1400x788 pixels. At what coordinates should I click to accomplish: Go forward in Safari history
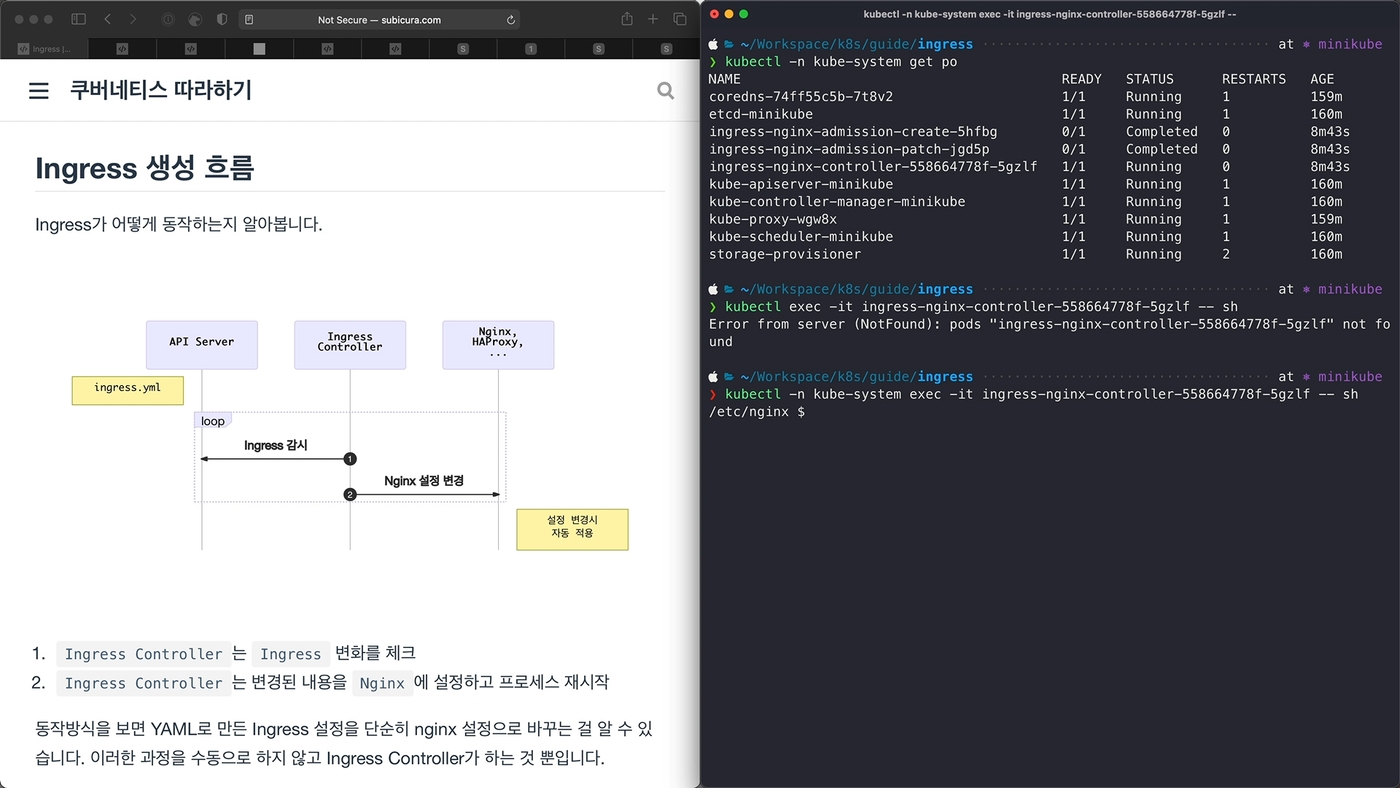[134, 19]
